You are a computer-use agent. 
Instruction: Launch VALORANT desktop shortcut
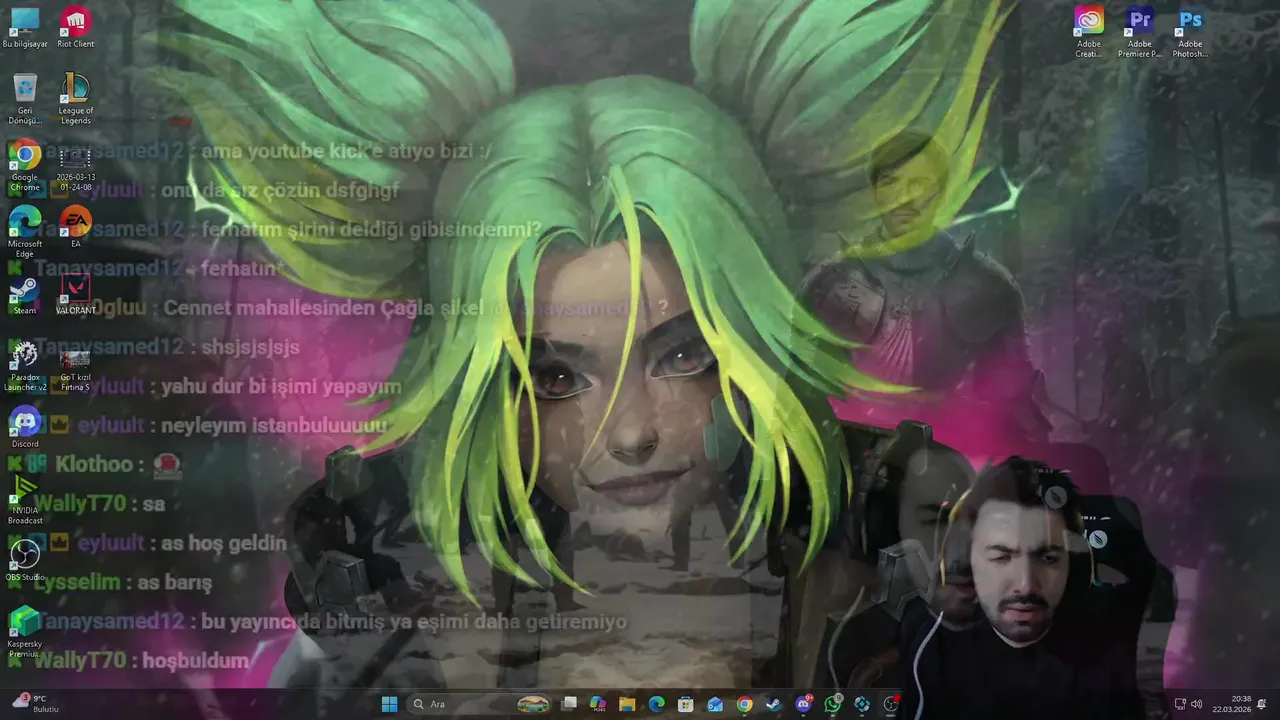point(75,296)
